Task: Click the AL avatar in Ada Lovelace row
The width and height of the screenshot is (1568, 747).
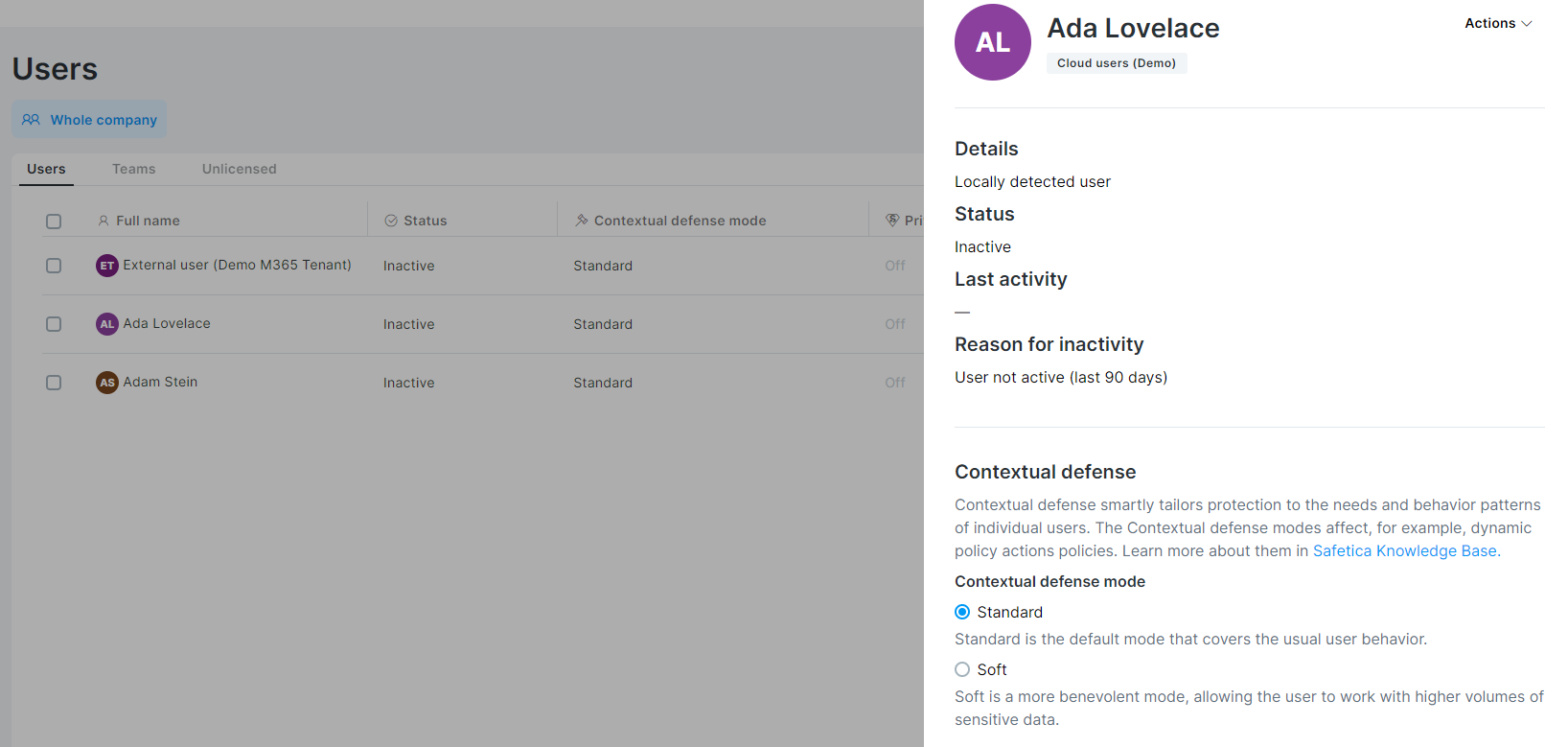Action: click(x=107, y=324)
